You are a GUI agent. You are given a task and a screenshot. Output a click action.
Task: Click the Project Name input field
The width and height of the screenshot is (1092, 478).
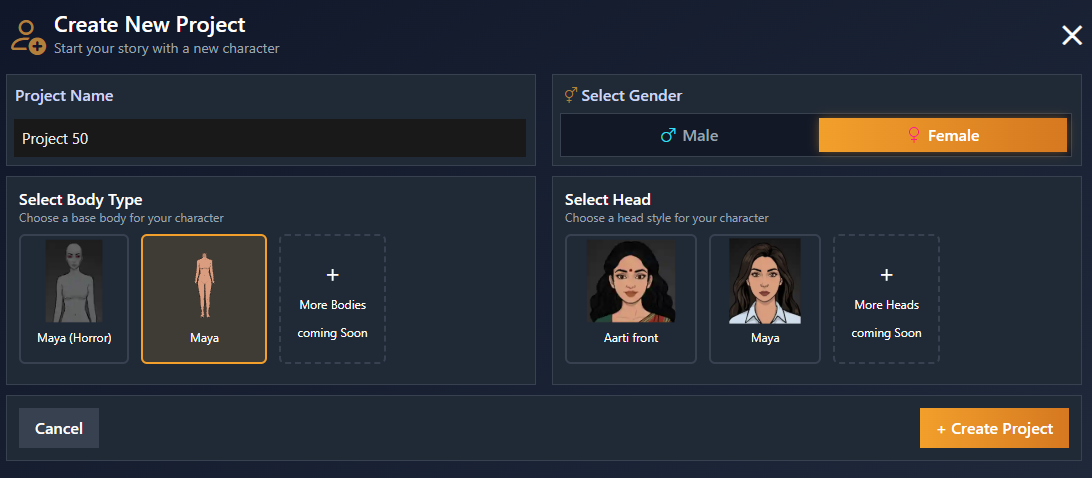coord(270,138)
